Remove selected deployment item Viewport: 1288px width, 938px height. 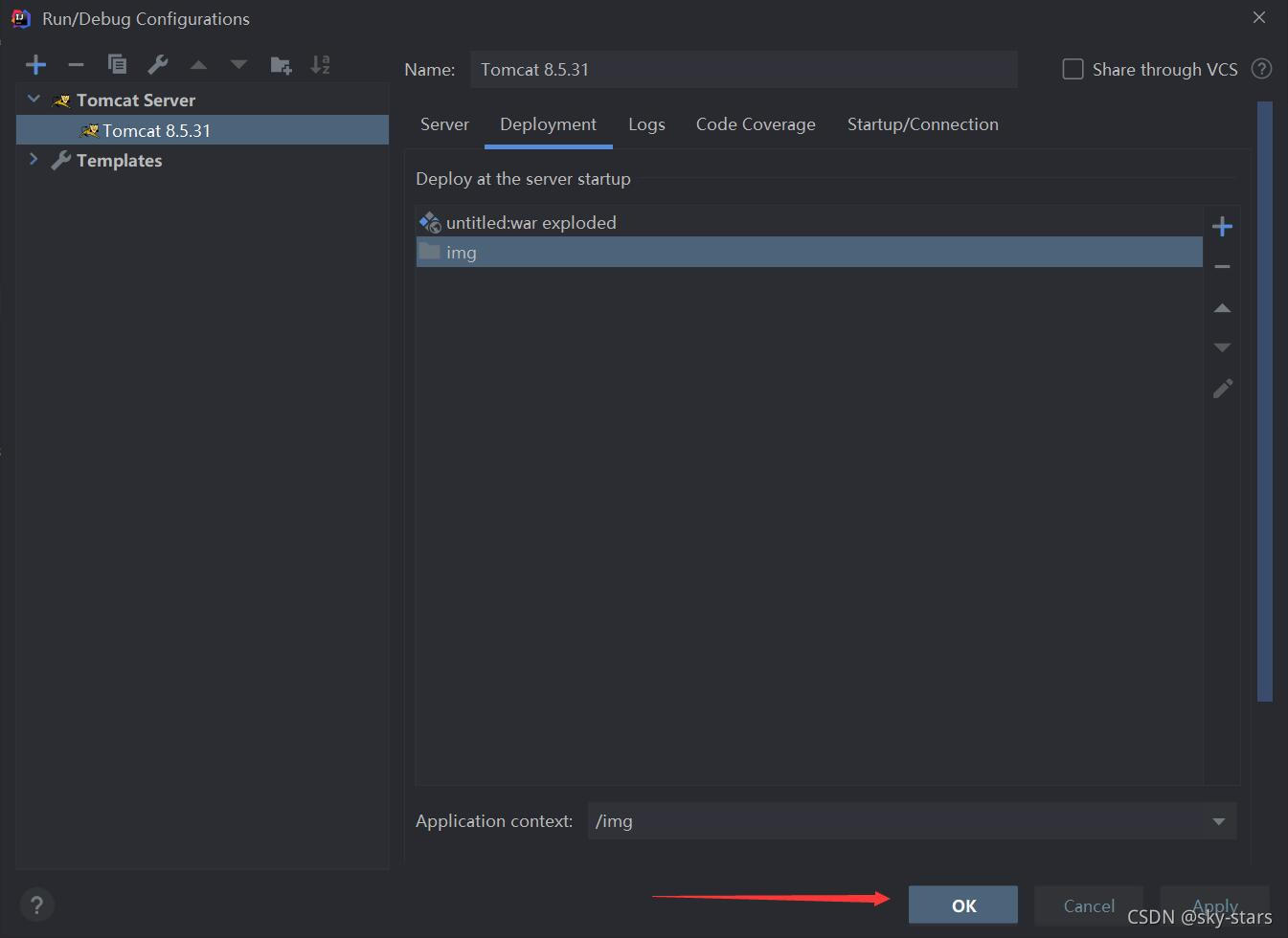1222,267
